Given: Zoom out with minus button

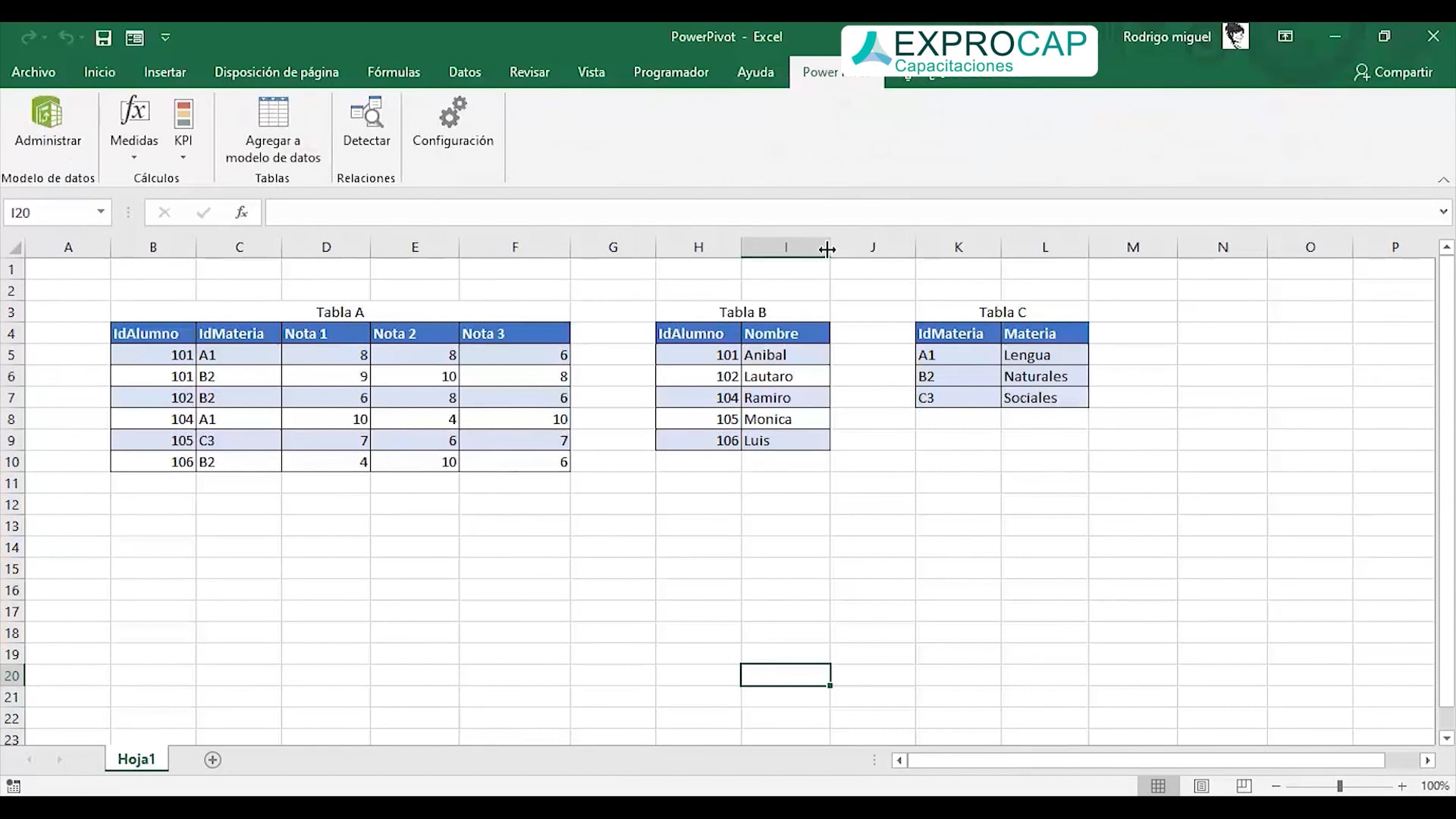Looking at the screenshot, I should point(1276,786).
